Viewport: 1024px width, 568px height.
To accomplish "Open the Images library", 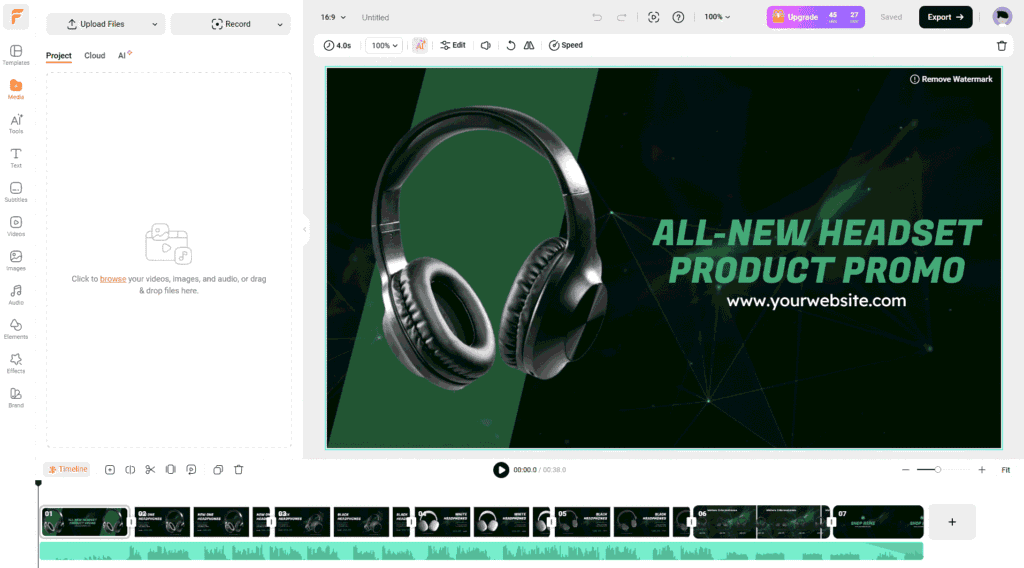I will click(16, 260).
